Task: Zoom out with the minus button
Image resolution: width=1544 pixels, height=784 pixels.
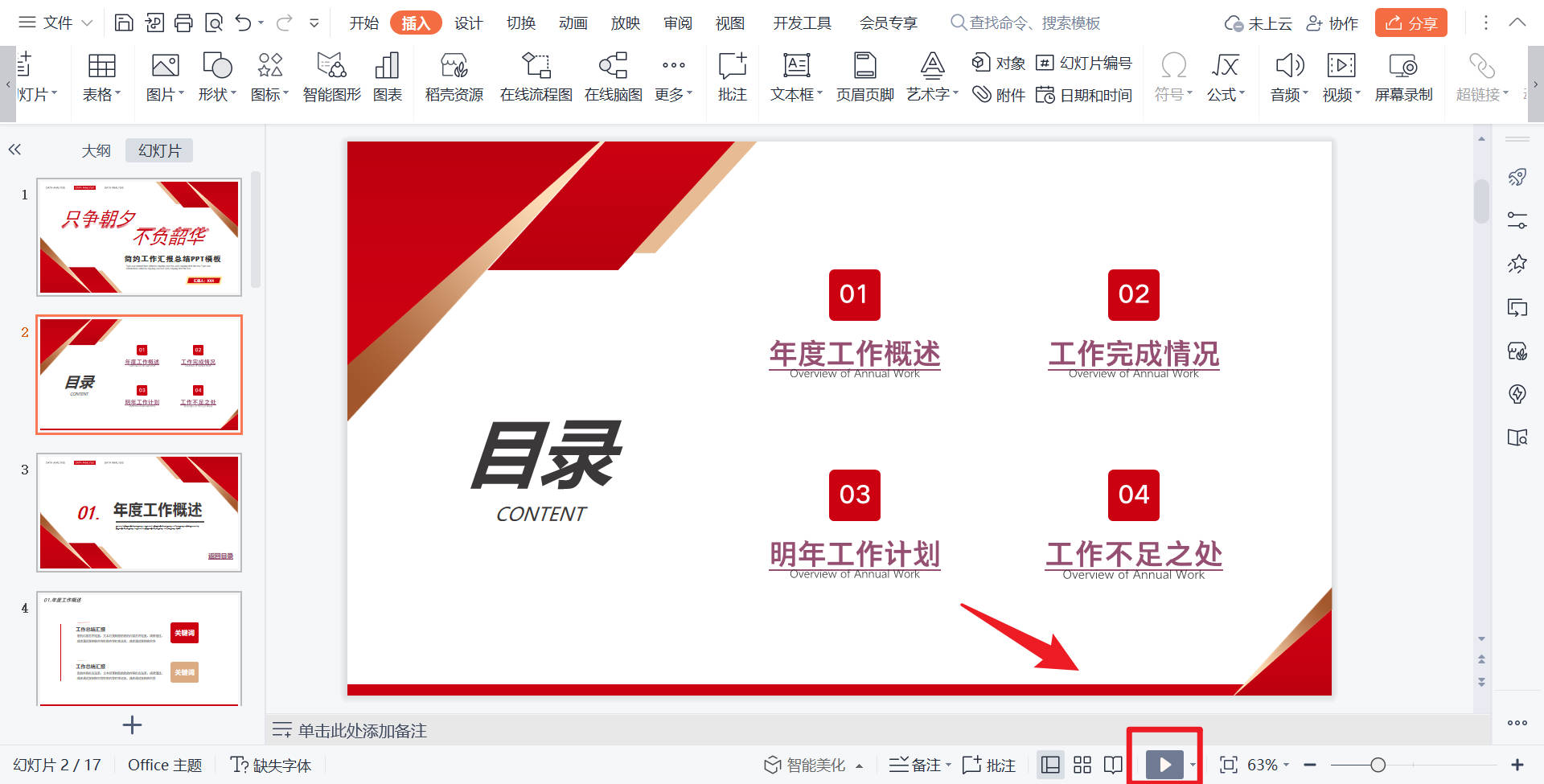Action: (1310, 765)
